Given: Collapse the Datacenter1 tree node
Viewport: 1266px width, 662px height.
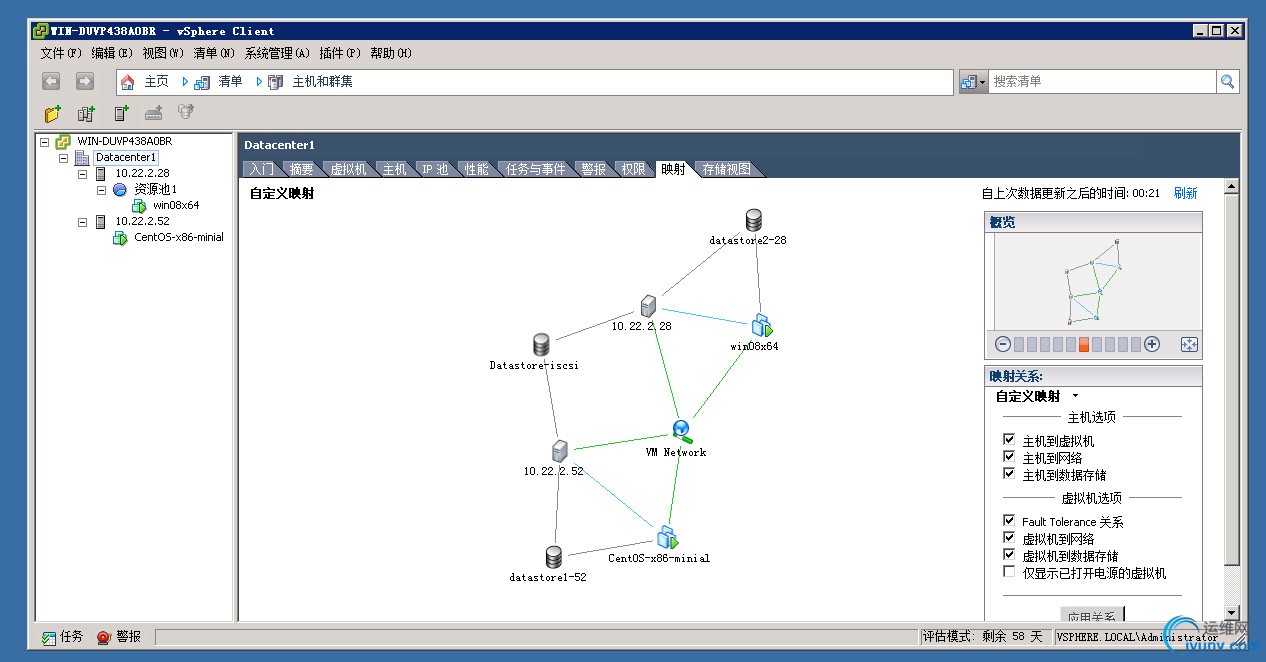Looking at the screenshot, I should point(63,158).
